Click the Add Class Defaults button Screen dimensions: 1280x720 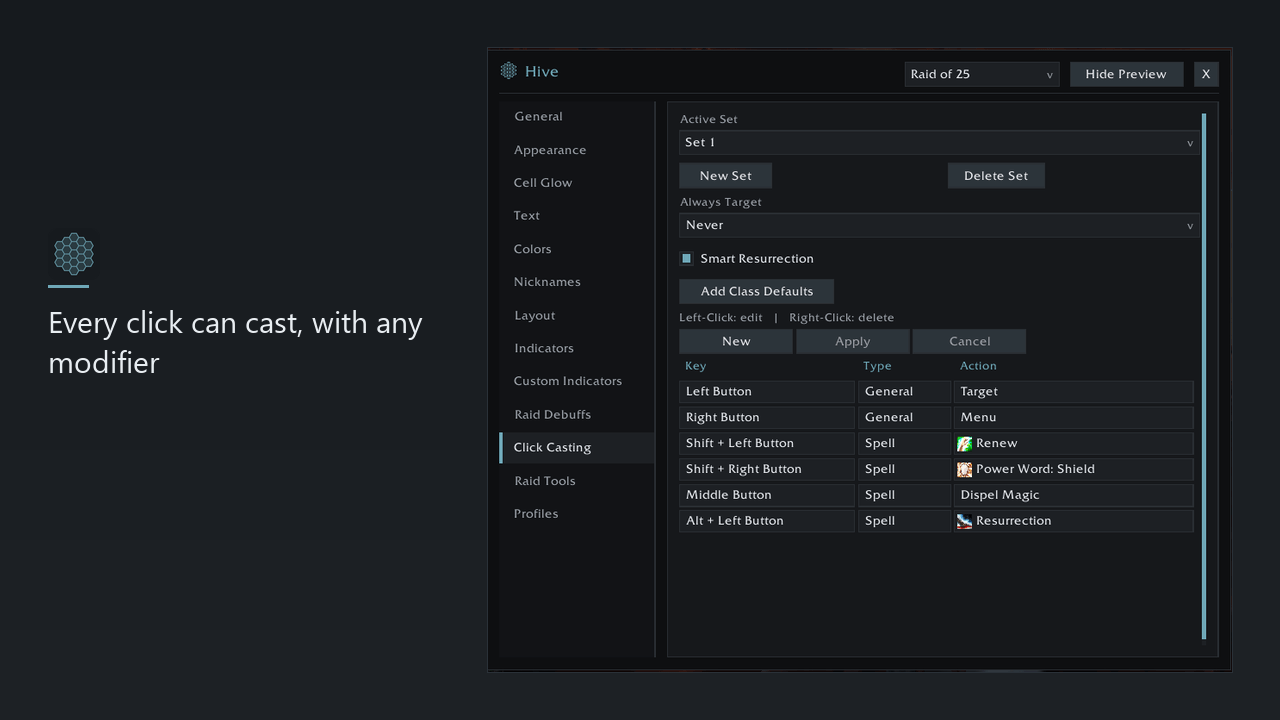click(757, 292)
